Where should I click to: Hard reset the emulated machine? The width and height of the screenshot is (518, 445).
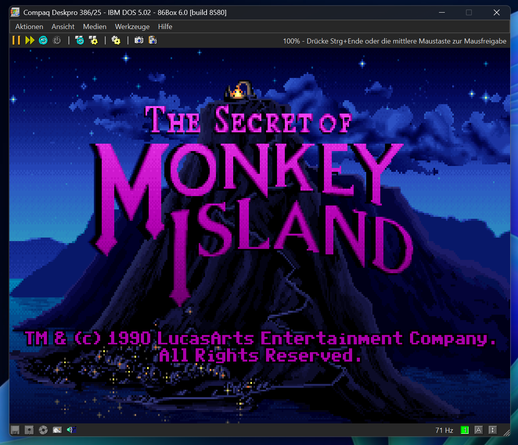(x=43, y=40)
